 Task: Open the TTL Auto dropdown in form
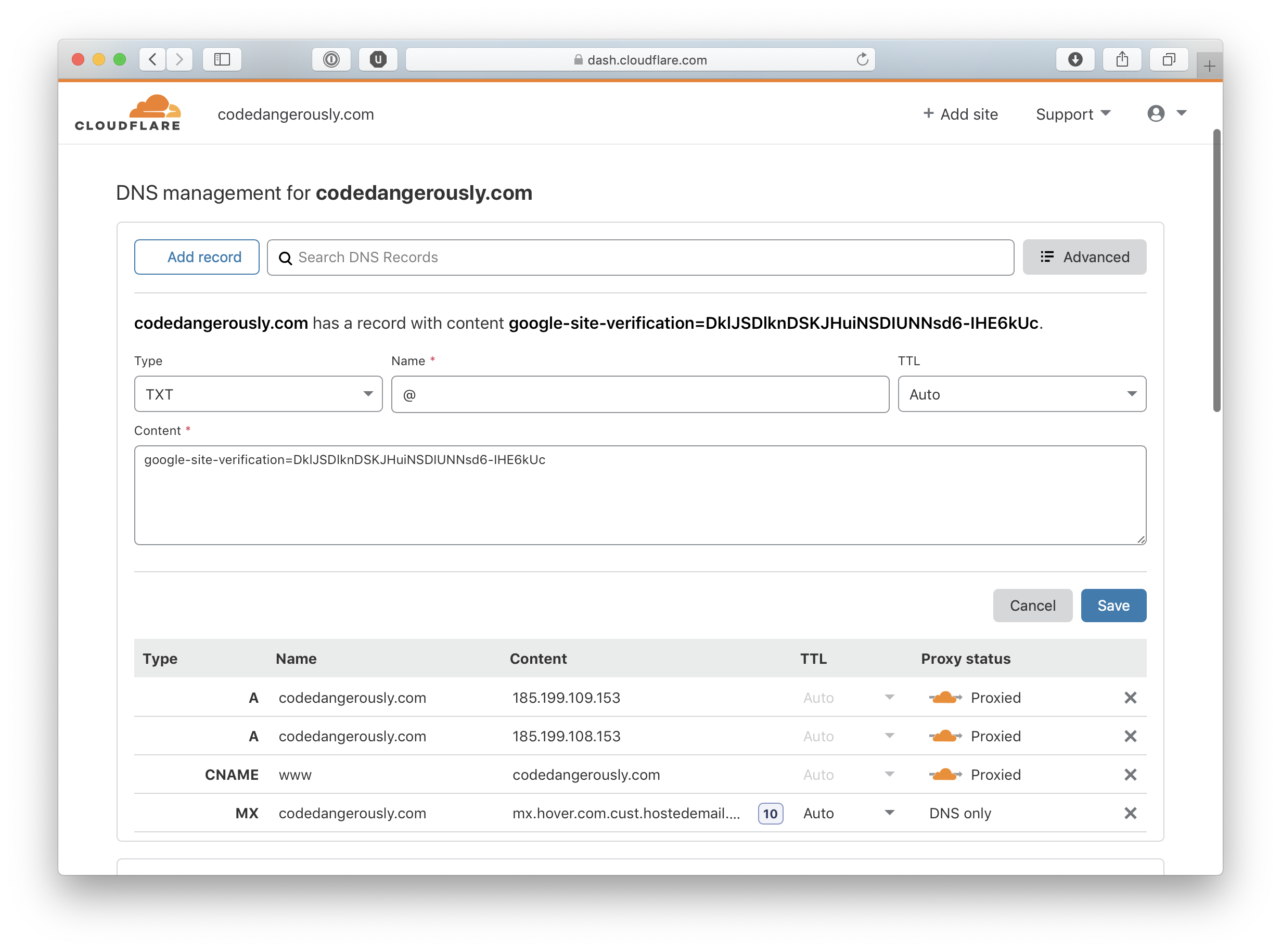[1021, 394]
